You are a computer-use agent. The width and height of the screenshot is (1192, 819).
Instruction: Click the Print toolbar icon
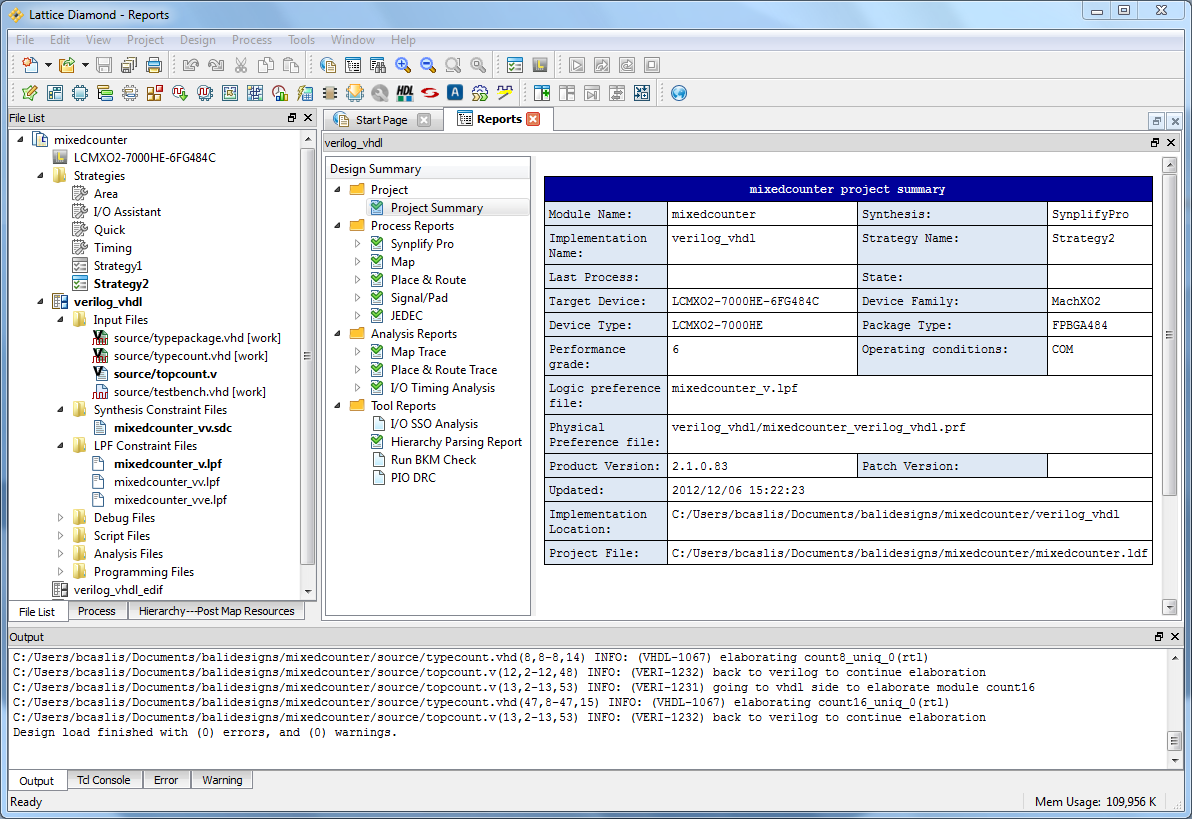pos(154,66)
